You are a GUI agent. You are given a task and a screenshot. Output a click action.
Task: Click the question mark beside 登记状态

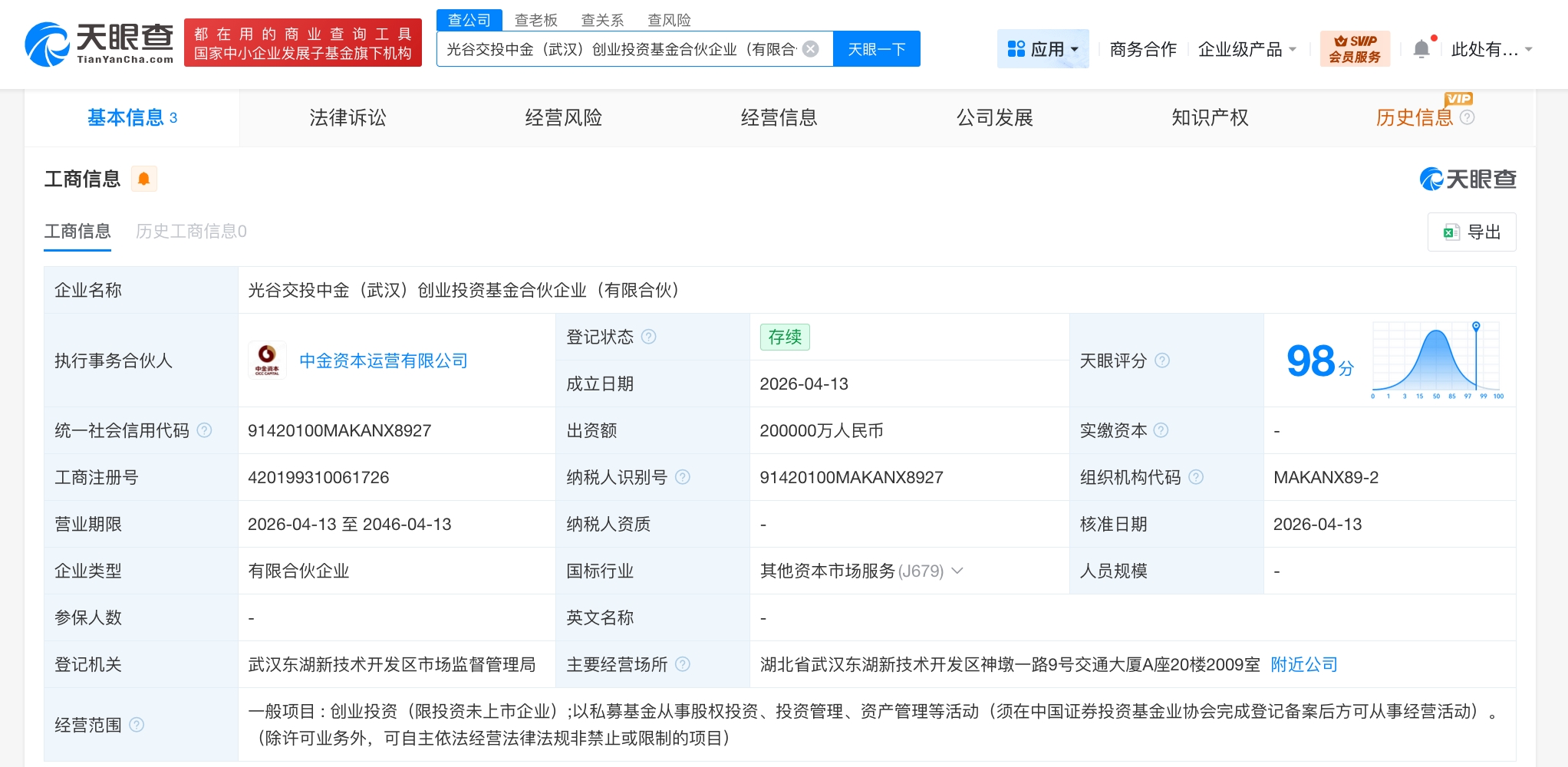[x=648, y=337]
